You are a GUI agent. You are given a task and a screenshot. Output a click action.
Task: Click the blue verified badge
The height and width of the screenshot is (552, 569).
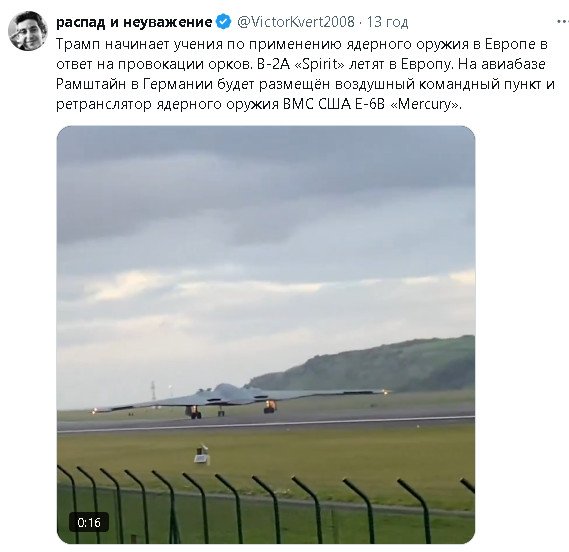[224, 22]
